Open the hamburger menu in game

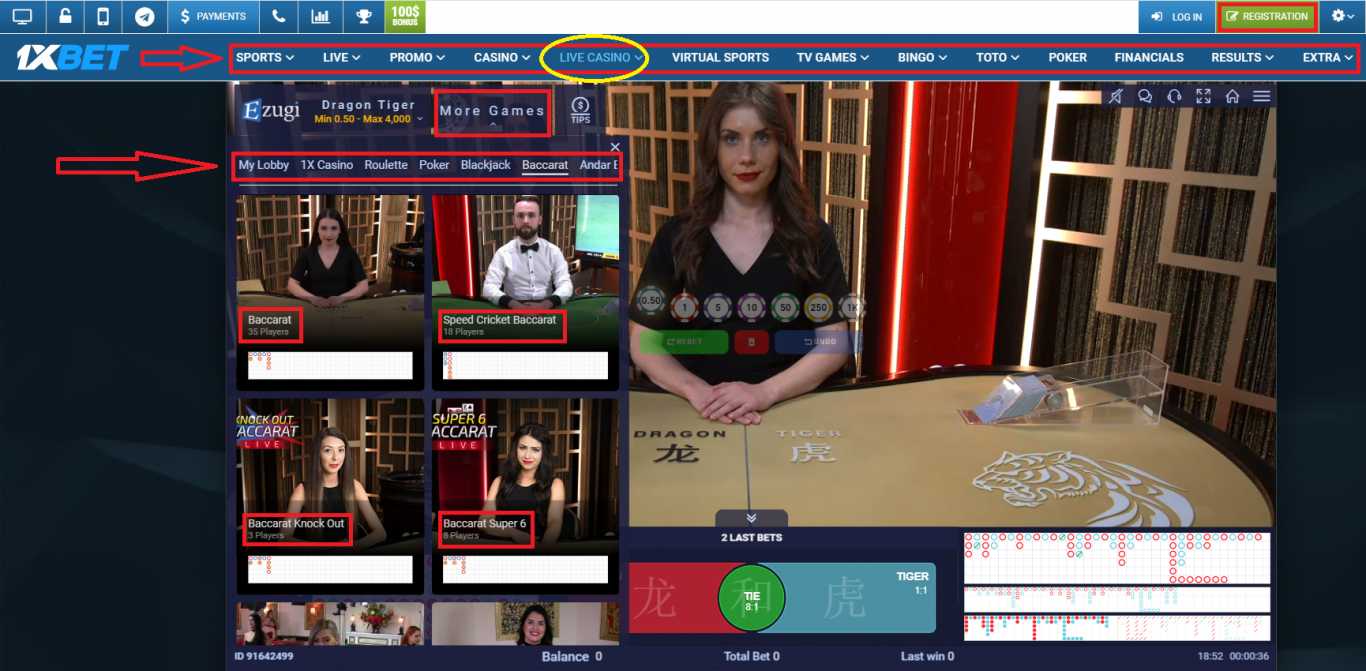(1261, 96)
